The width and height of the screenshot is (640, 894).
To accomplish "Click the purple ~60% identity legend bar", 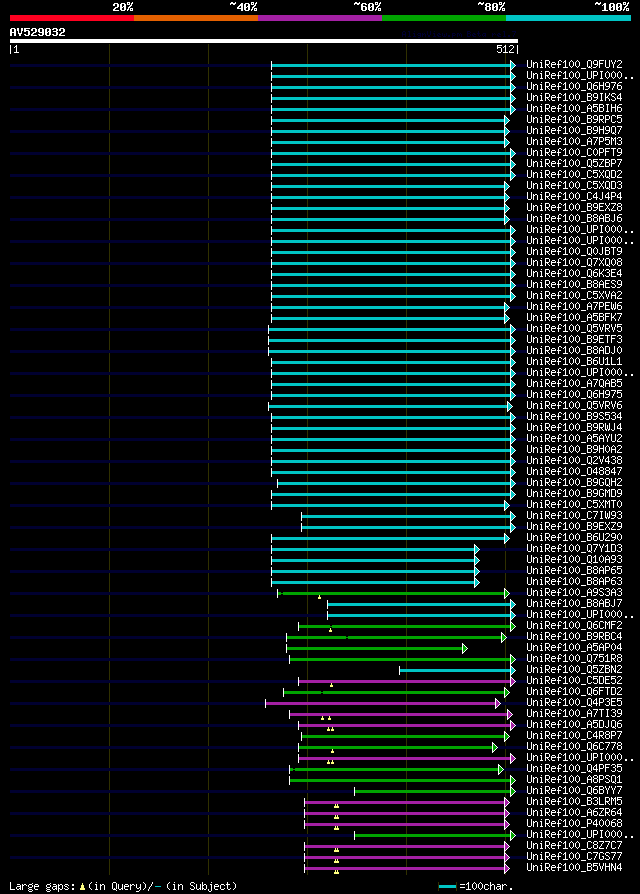I will 320,18.
